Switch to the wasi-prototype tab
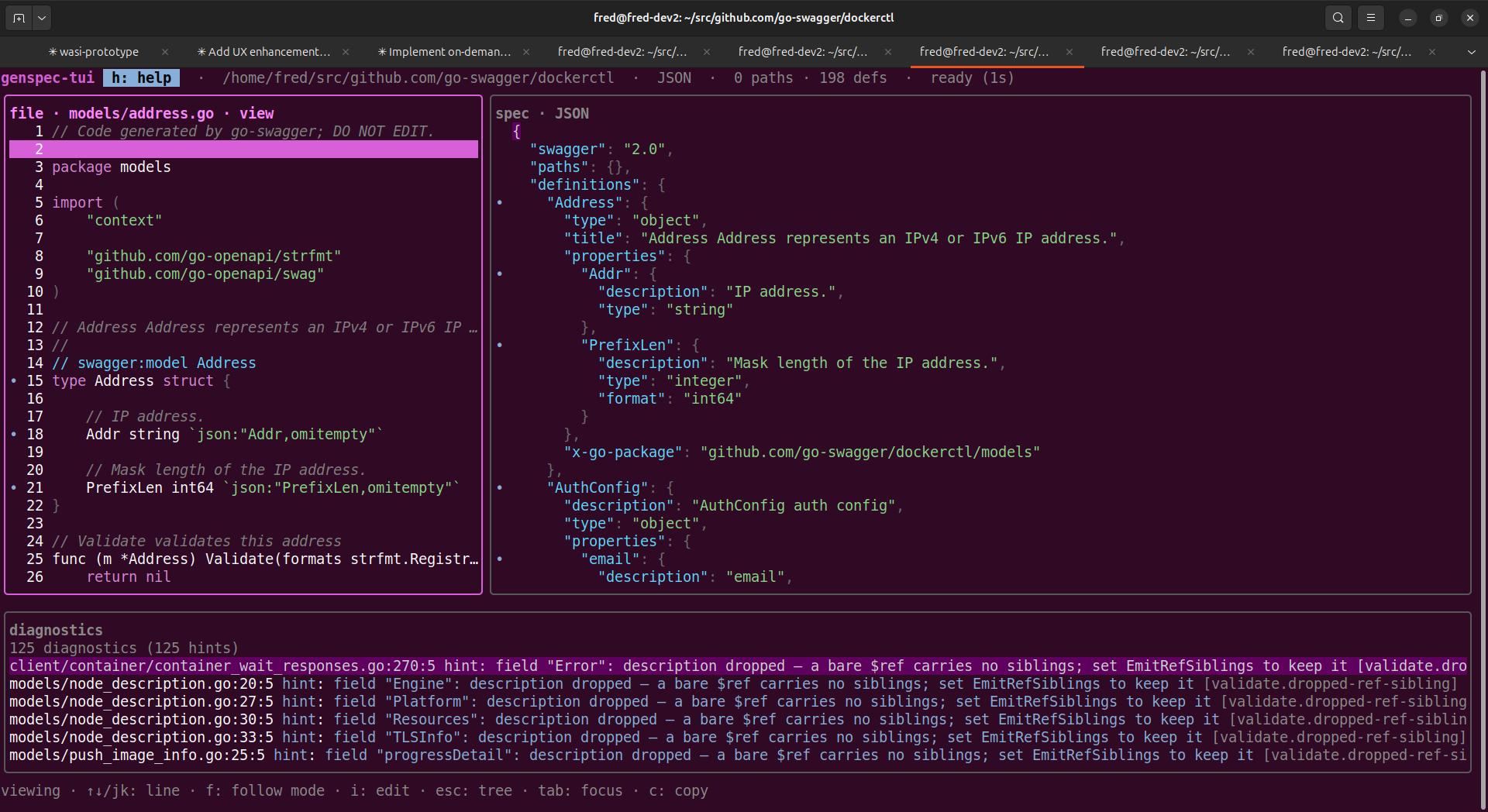This screenshot has width=1488, height=812. click(x=93, y=52)
